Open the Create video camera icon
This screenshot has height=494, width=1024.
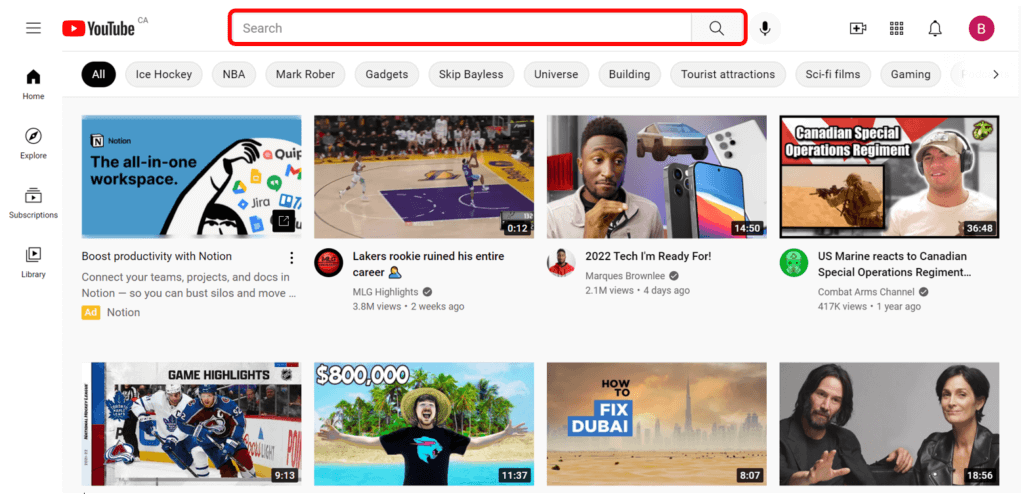click(857, 28)
